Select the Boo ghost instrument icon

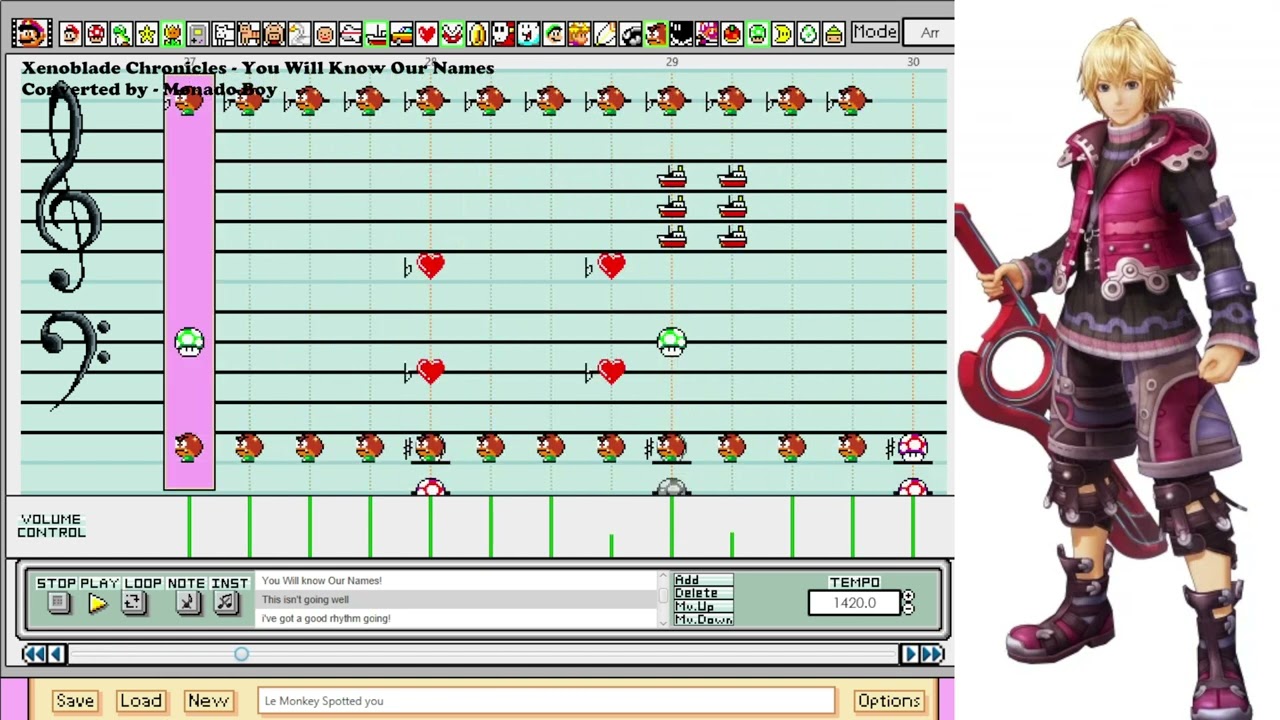coord(529,34)
